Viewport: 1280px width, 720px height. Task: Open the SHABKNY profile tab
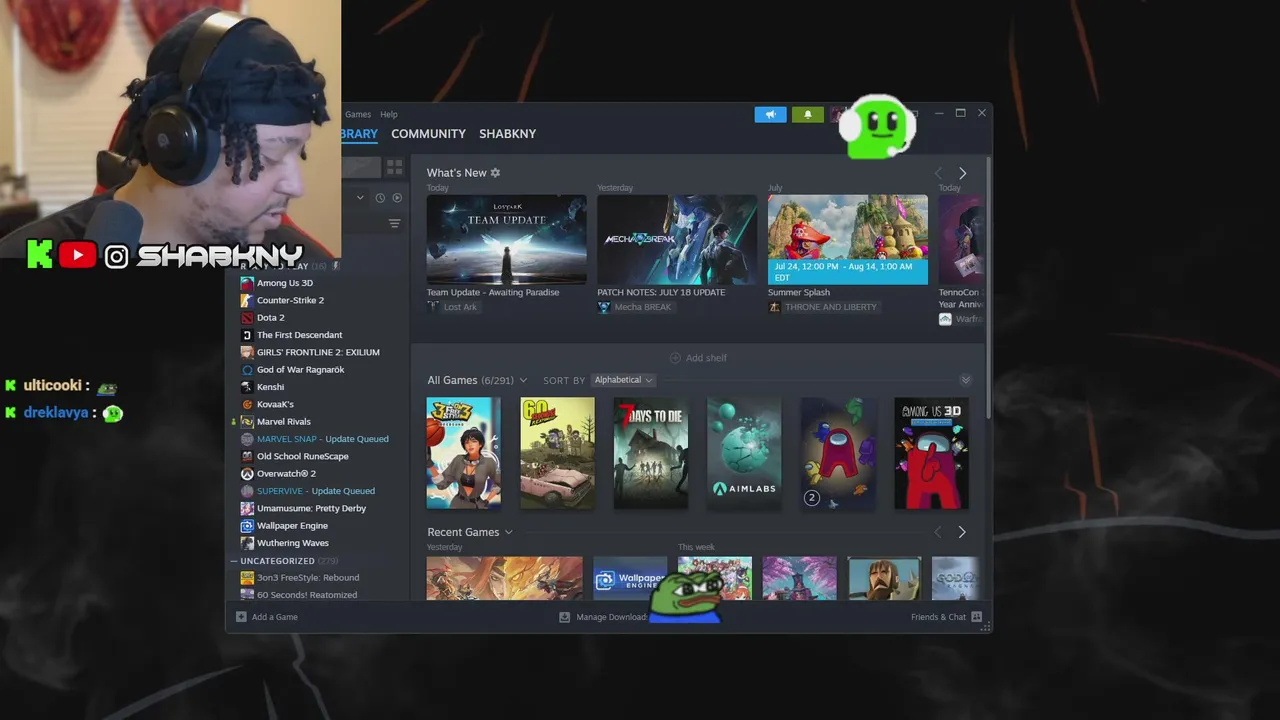click(507, 134)
